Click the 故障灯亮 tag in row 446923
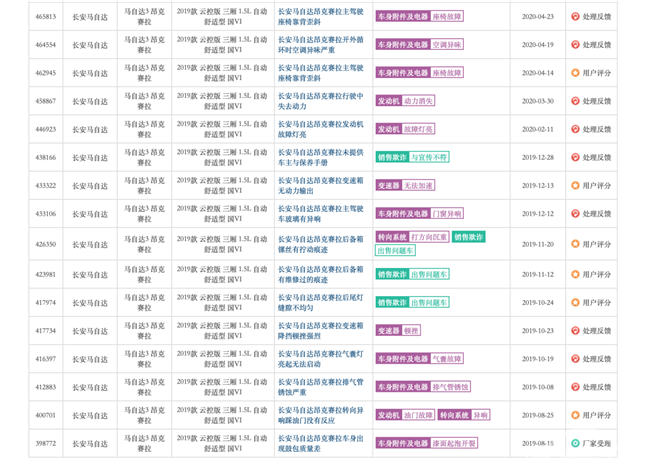The image size is (650, 476). [418, 129]
